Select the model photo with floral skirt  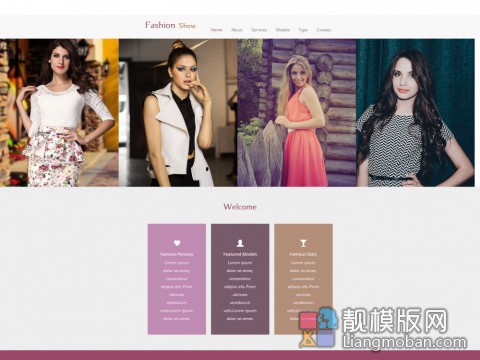click(x=59, y=113)
